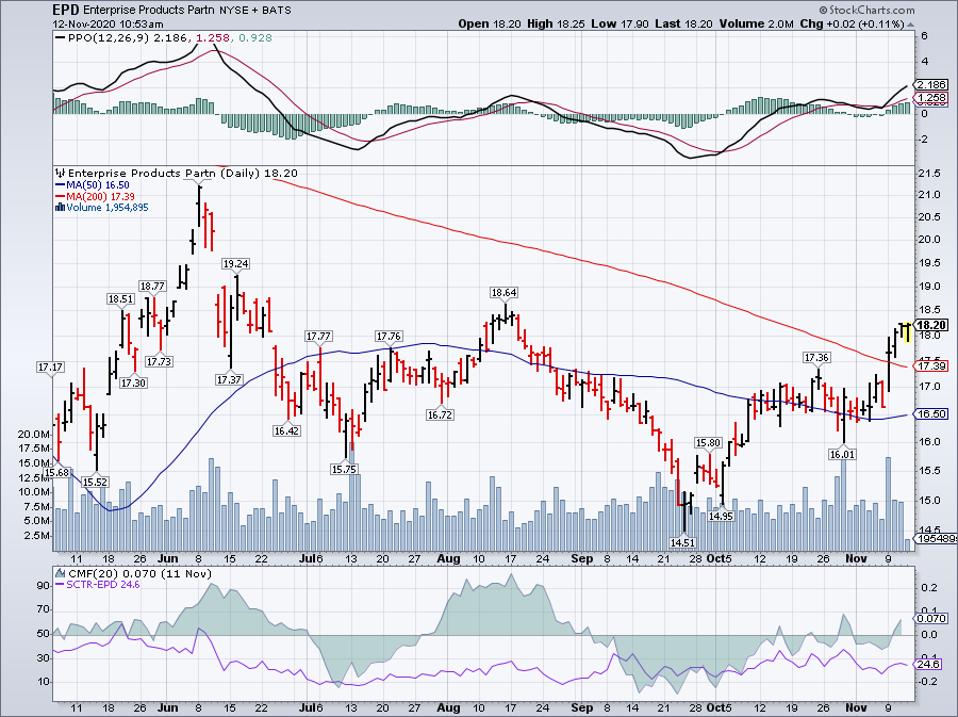958x717 pixels.
Task: Click the 14.95 low price label
Action: click(x=721, y=516)
